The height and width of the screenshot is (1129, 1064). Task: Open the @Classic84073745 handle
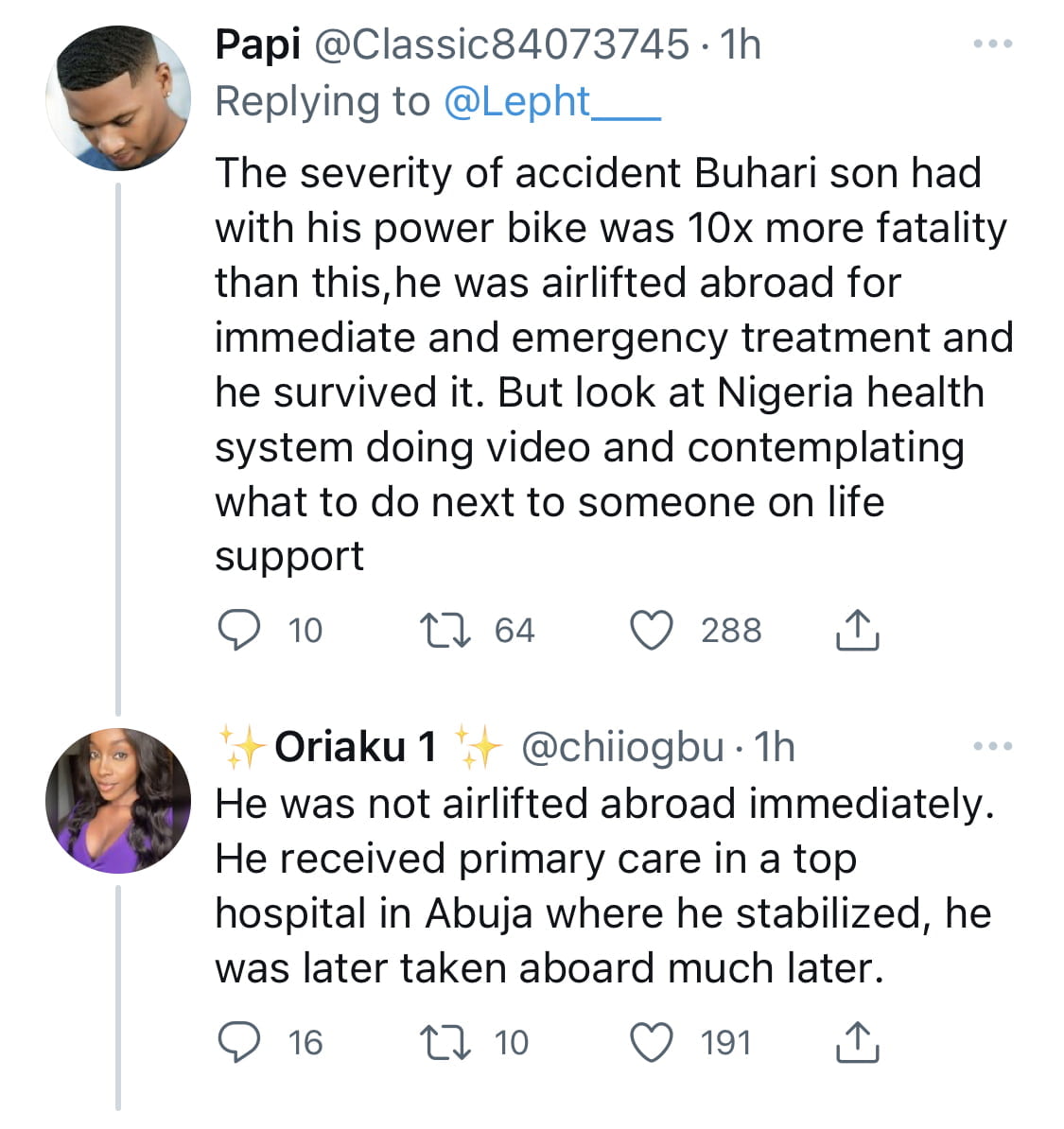tap(502, 44)
